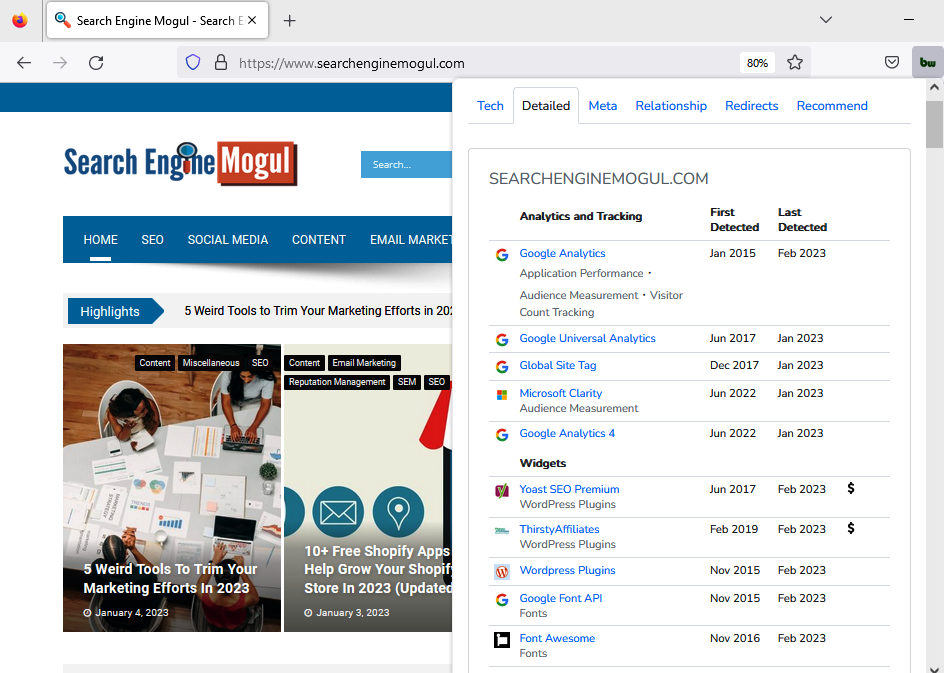Screen dimensions: 944x673
Task: Click the Email Marketing category tag
Action: (x=364, y=363)
